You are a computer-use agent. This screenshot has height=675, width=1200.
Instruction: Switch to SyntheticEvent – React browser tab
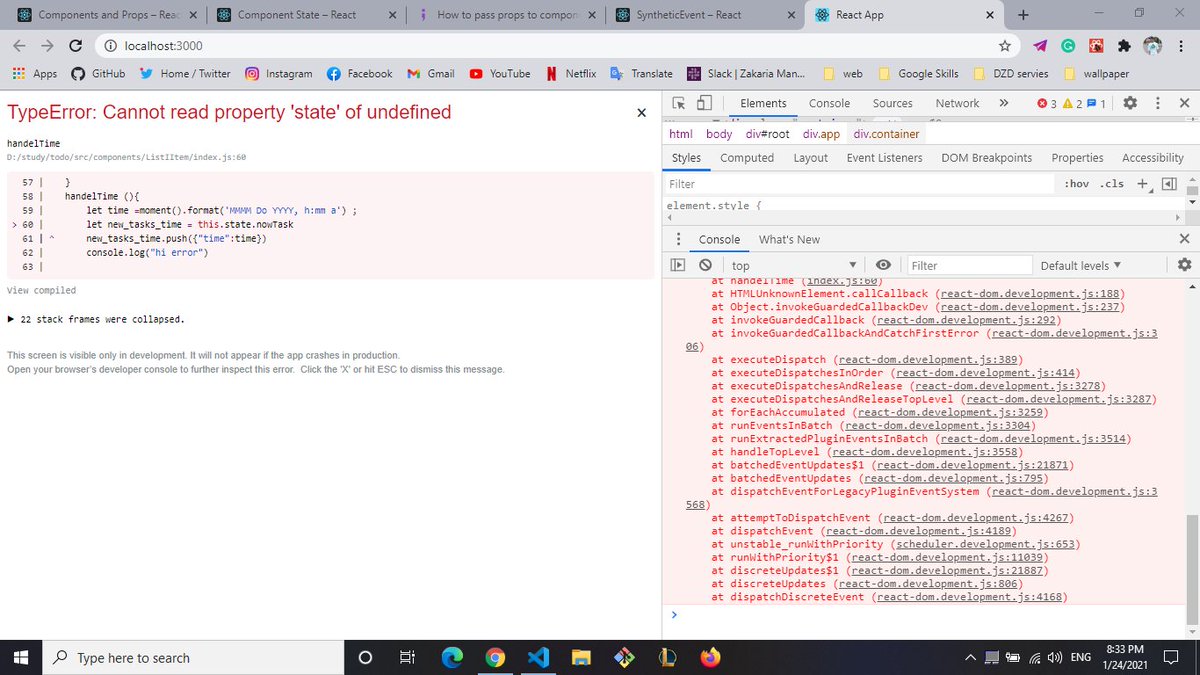(705, 15)
